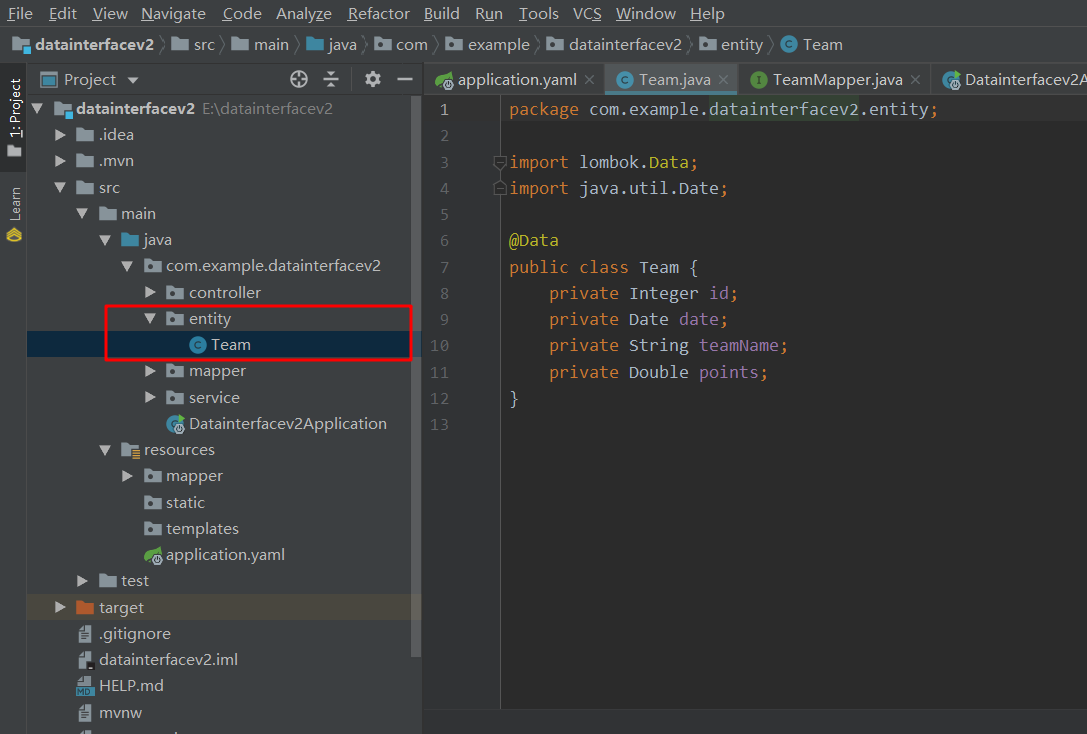This screenshot has height=734, width=1087.
Task: Click the entity breadcrumb in navigation bar
Action: (x=731, y=45)
